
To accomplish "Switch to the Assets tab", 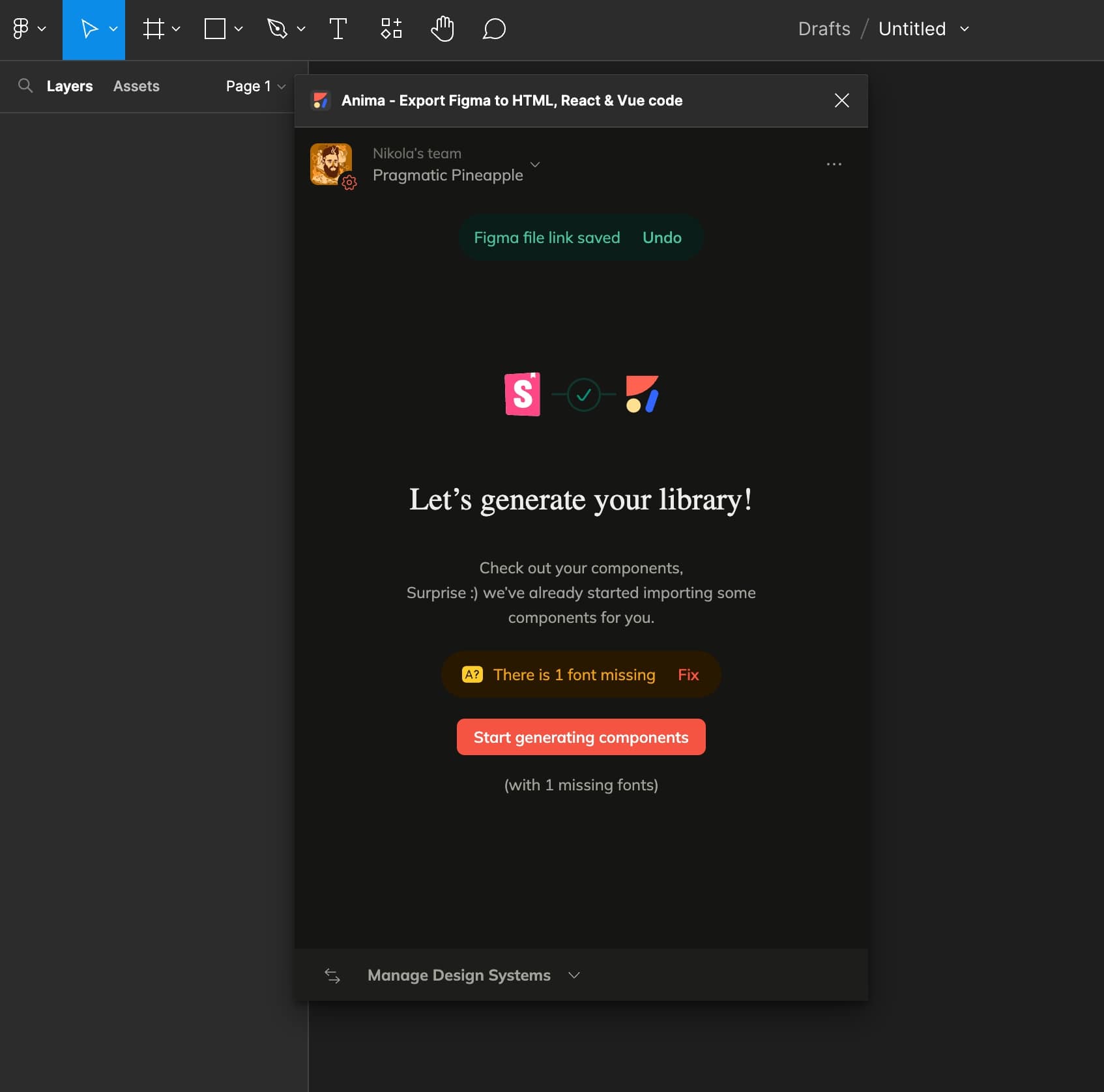I will (x=136, y=86).
